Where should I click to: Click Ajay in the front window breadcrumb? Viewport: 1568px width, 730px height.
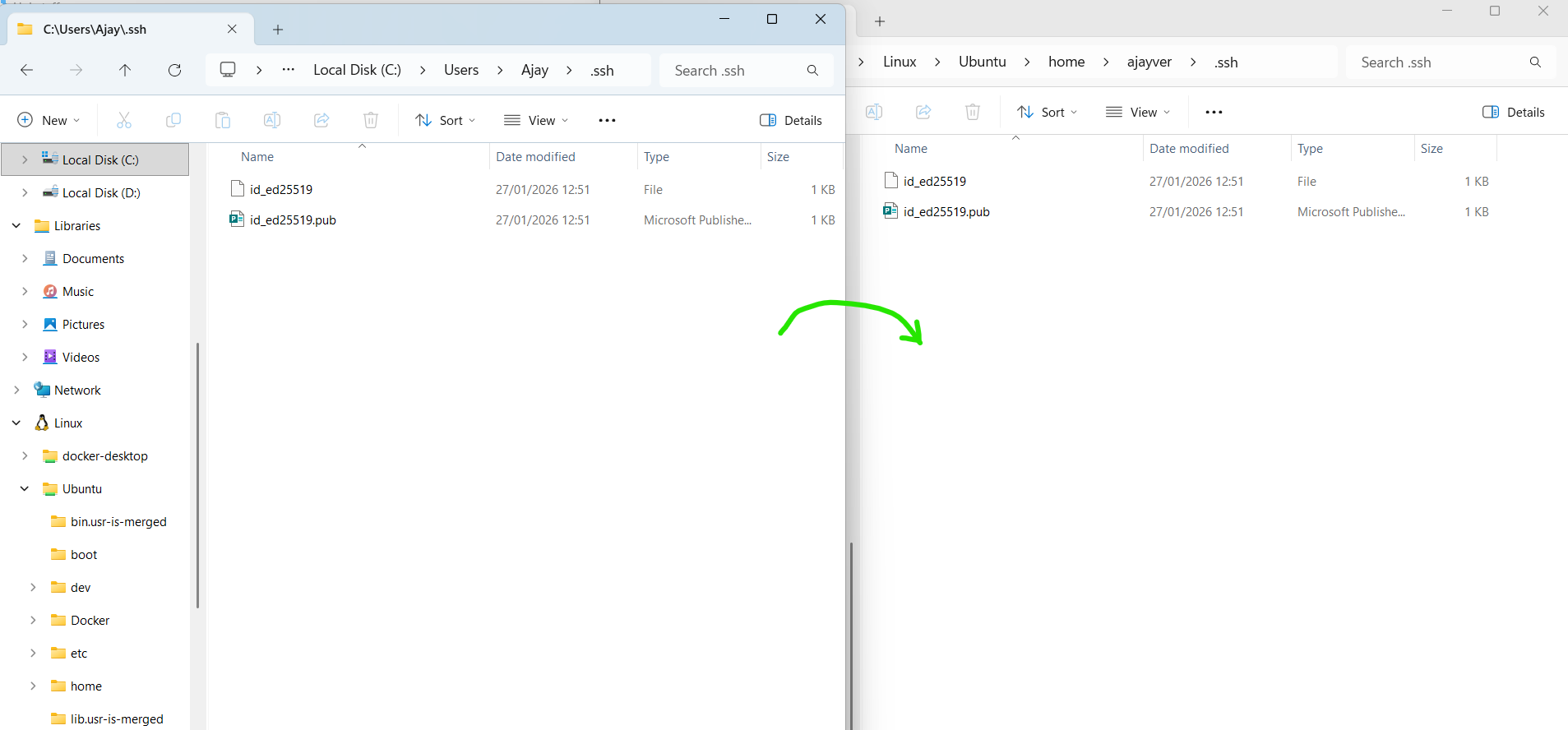tap(534, 70)
